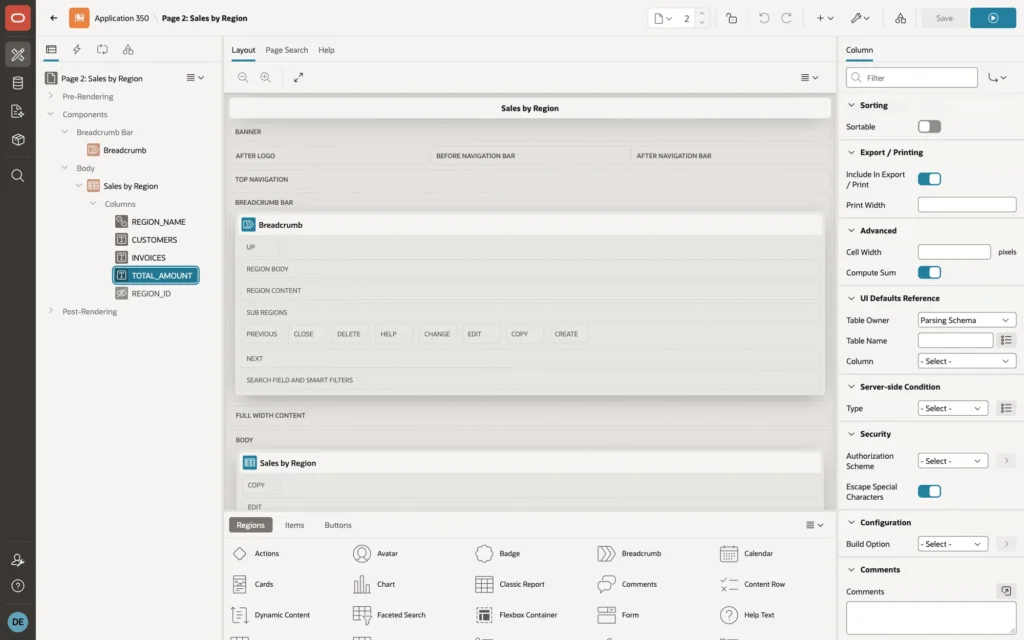This screenshot has width=1024, height=640.
Task: Switch to Dynamic Actions lightning tab
Action: [x=76, y=50]
